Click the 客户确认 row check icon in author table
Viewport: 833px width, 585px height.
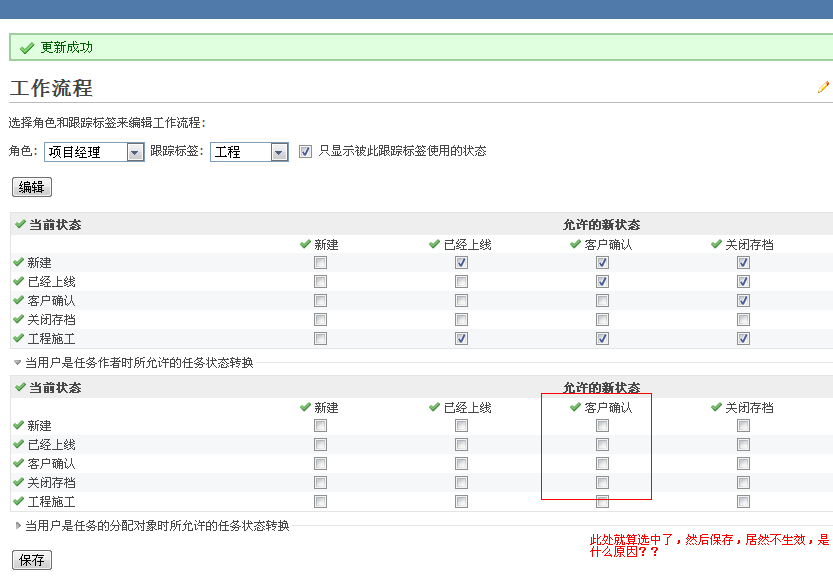19,463
